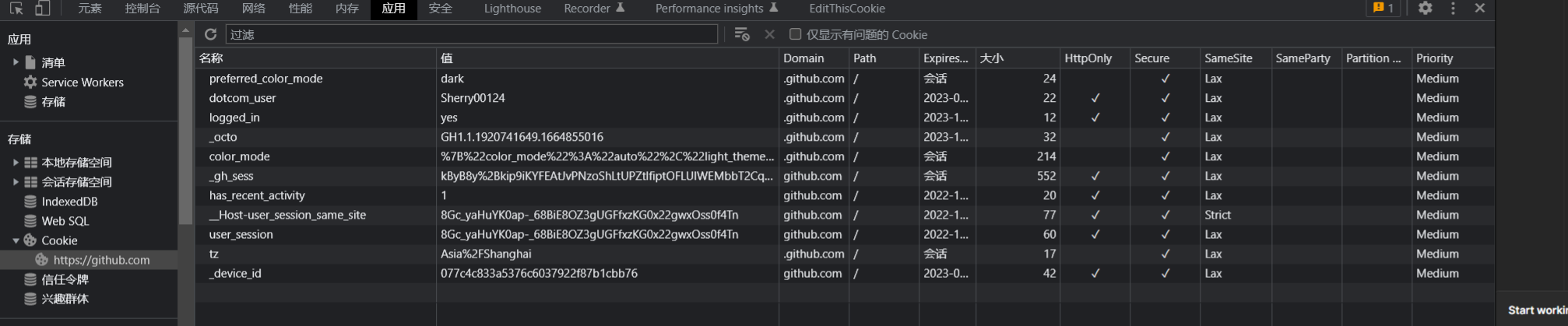The image size is (1568, 326).
Task: Refresh the cookie list
Action: coord(210,34)
